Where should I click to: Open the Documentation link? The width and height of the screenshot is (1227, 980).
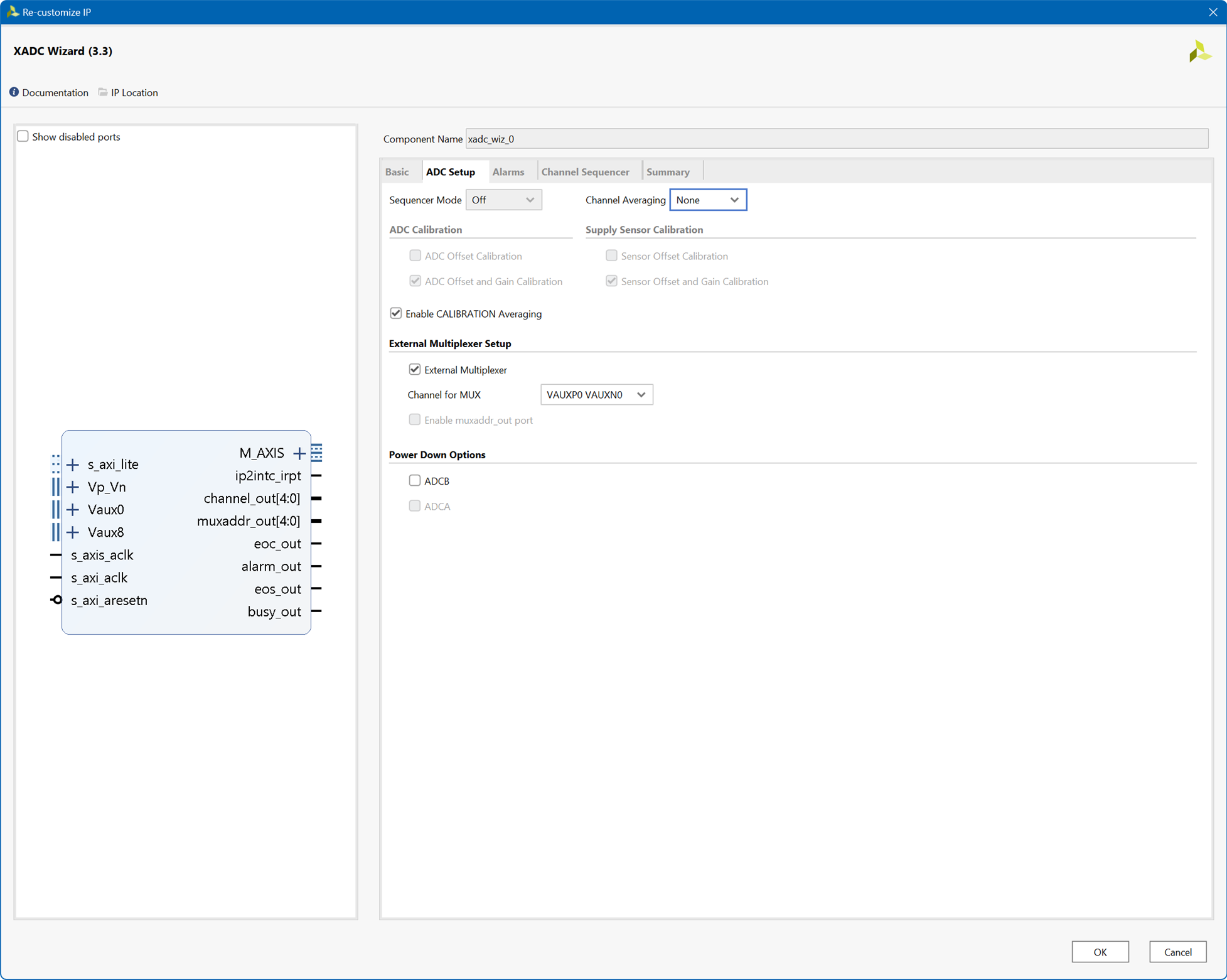tap(55, 92)
